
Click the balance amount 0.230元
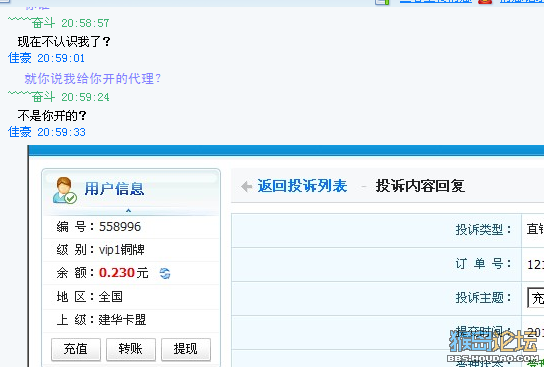(x=124, y=273)
